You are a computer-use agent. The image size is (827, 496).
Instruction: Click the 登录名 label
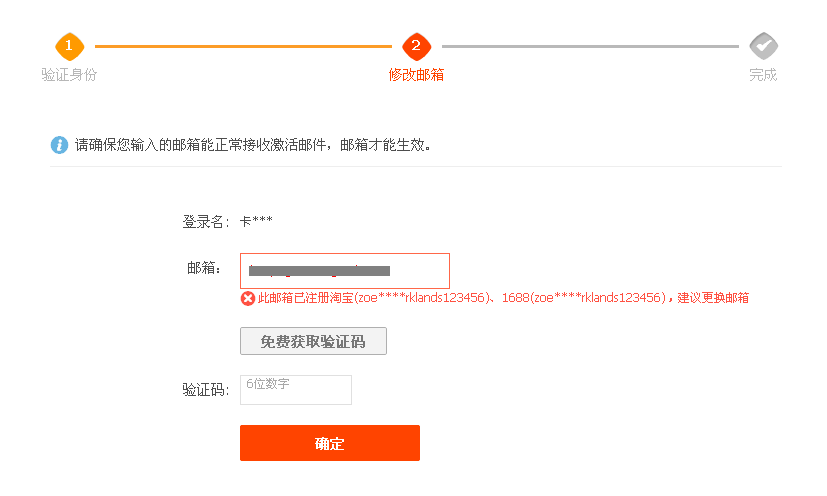tap(206, 222)
